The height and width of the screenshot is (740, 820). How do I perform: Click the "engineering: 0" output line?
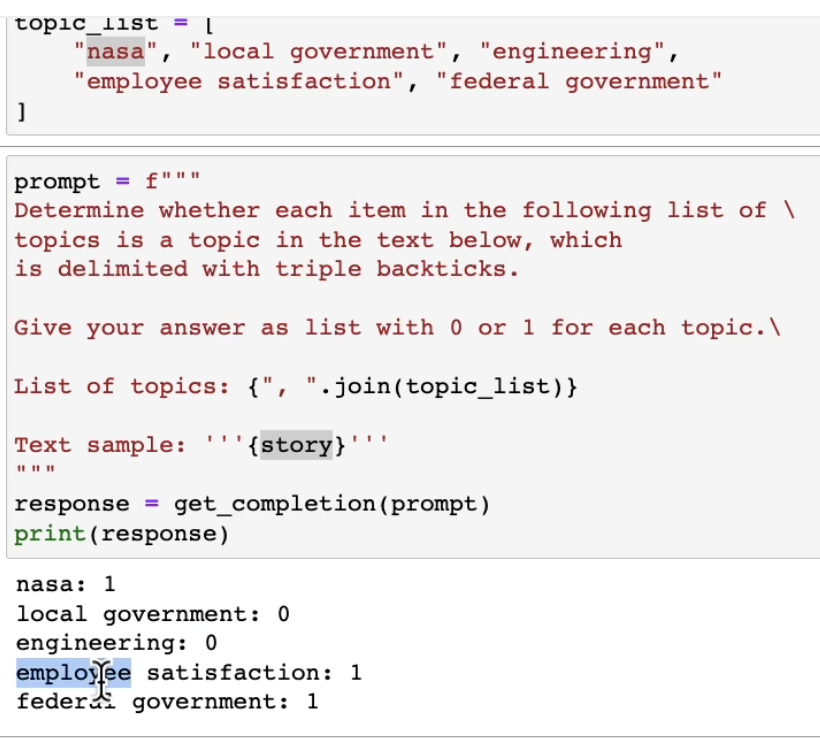point(117,643)
